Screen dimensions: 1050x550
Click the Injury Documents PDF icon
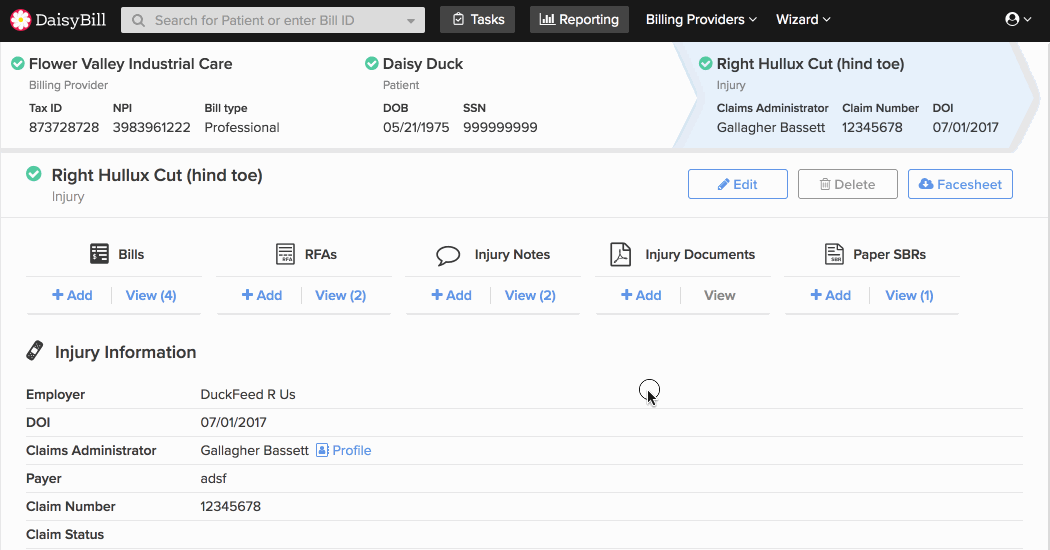(621, 255)
